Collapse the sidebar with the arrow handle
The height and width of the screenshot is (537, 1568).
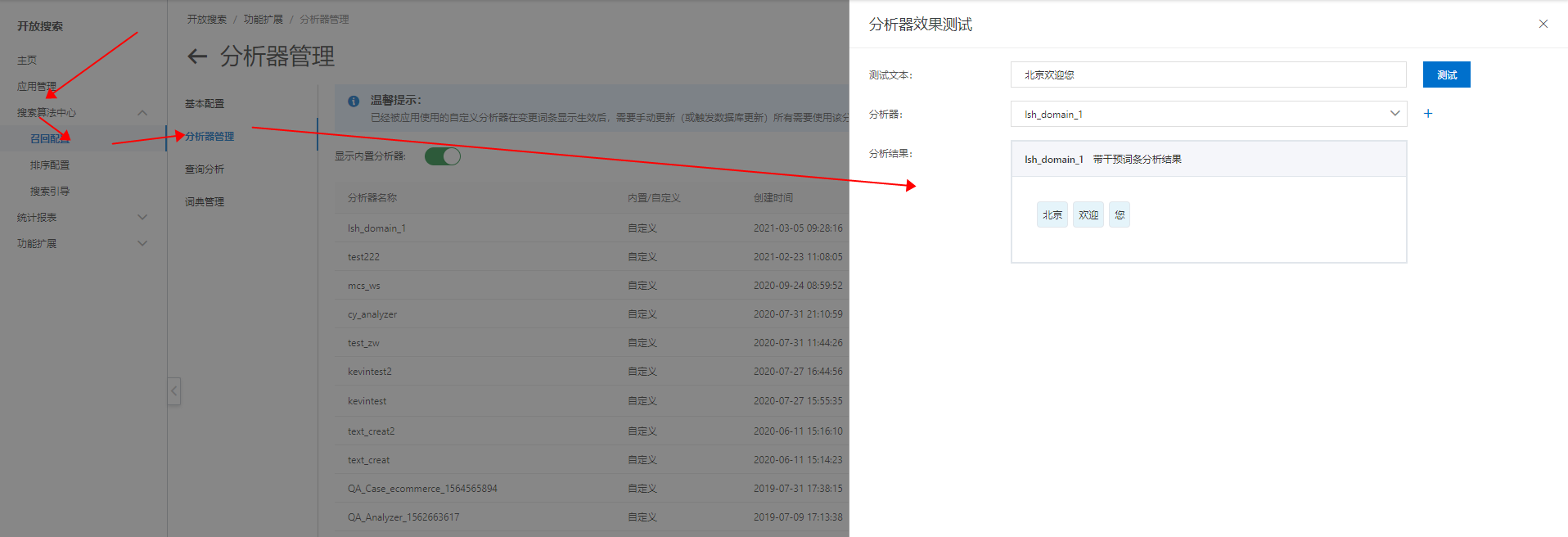(173, 391)
